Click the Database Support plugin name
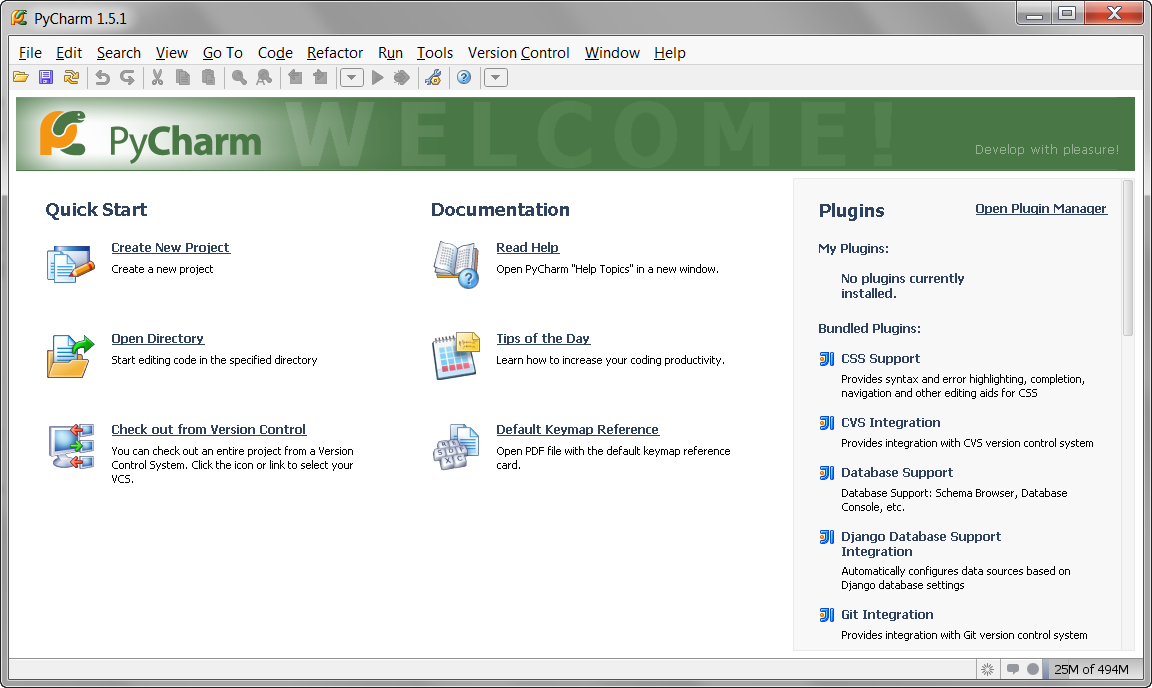 tap(897, 473)
